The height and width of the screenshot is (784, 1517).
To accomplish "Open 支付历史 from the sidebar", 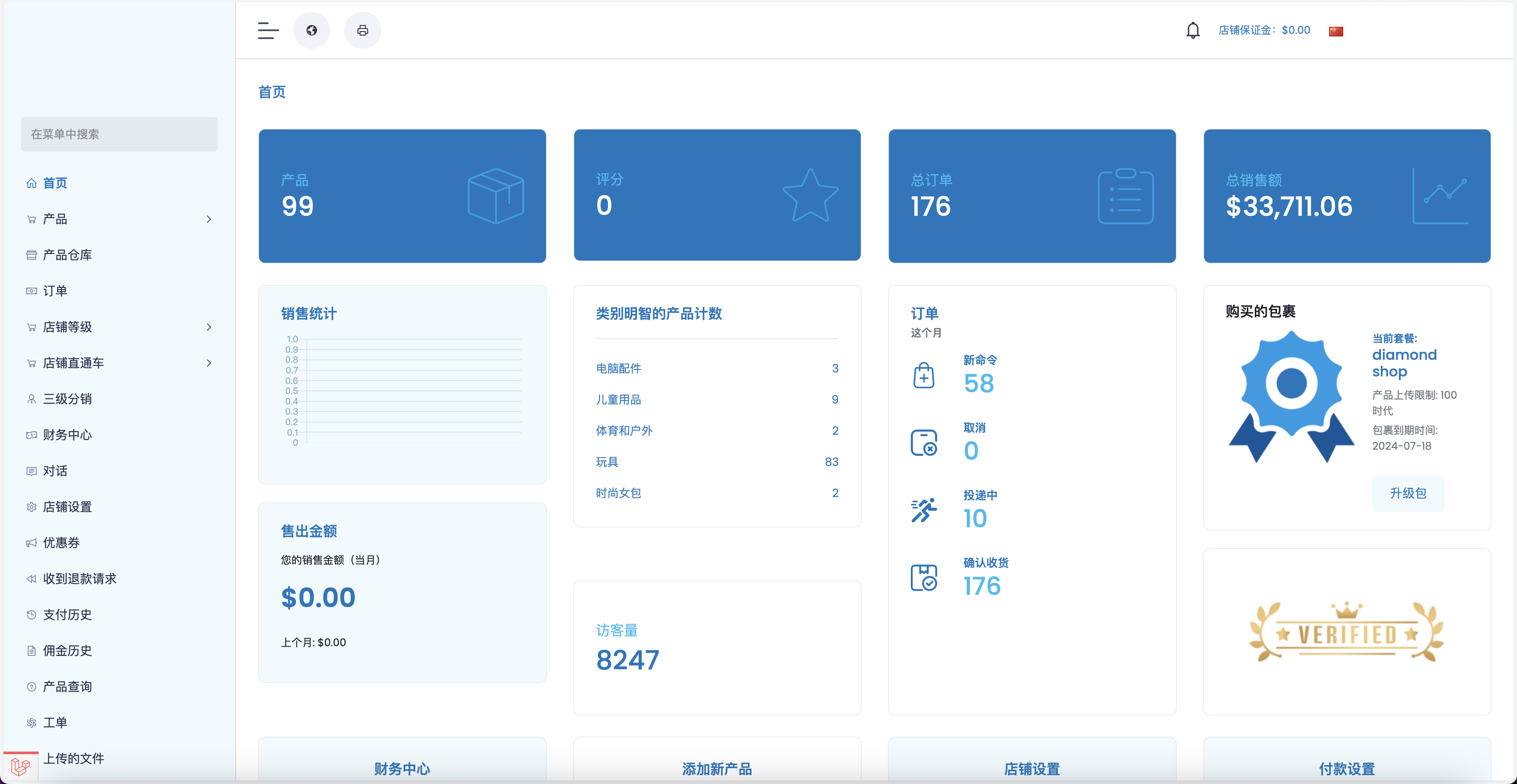I will coord(67,615).
